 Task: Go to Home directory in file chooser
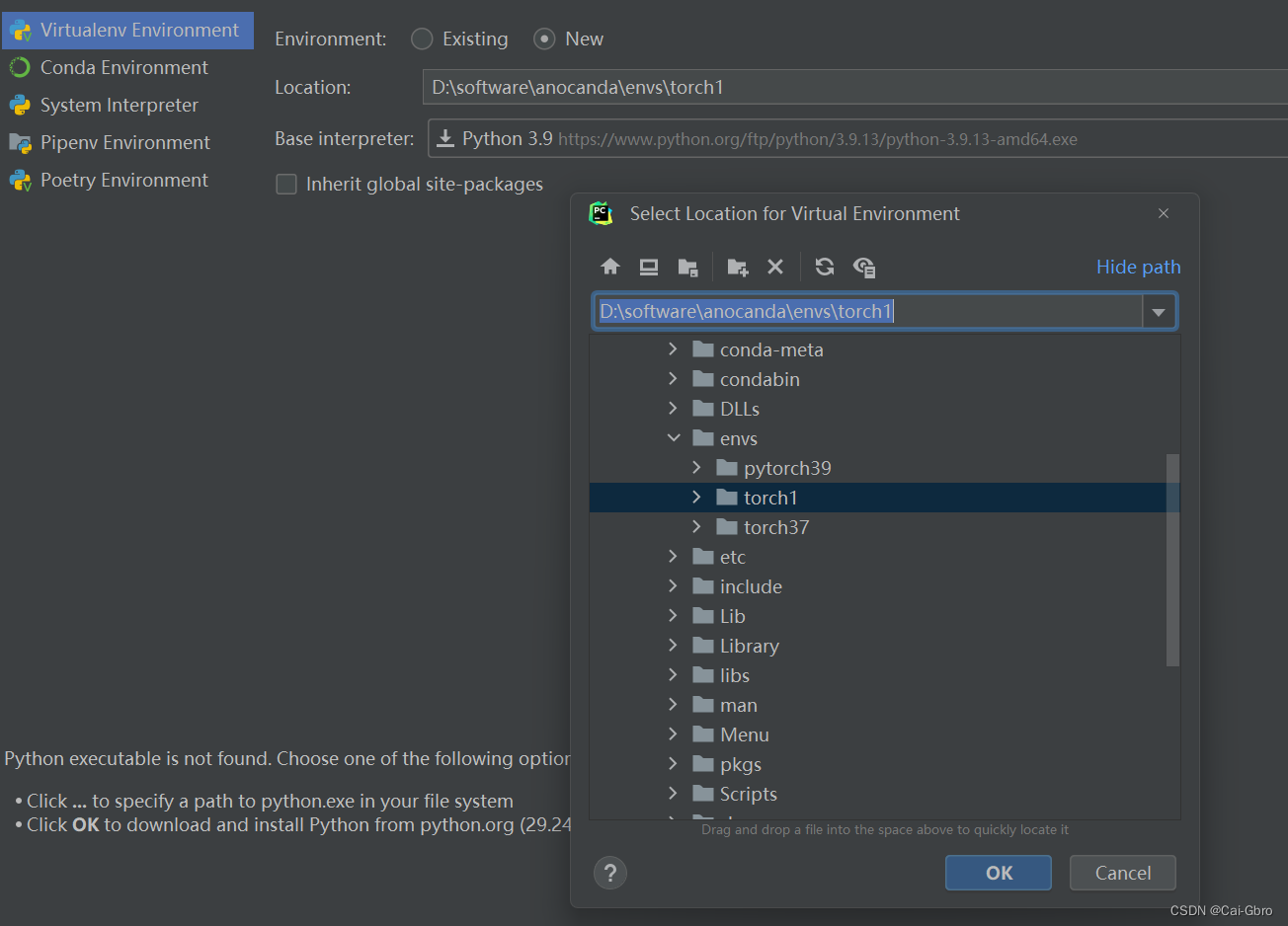click(x=610, y=267)
